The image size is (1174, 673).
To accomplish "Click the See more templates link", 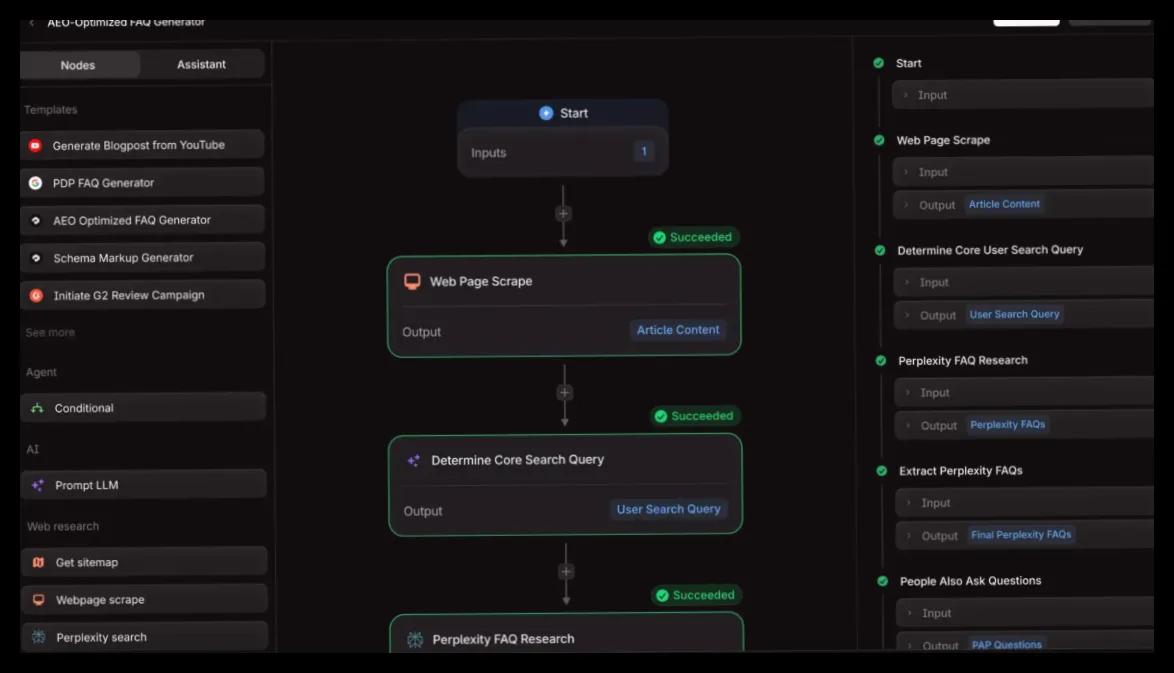I will click(50, 332).
